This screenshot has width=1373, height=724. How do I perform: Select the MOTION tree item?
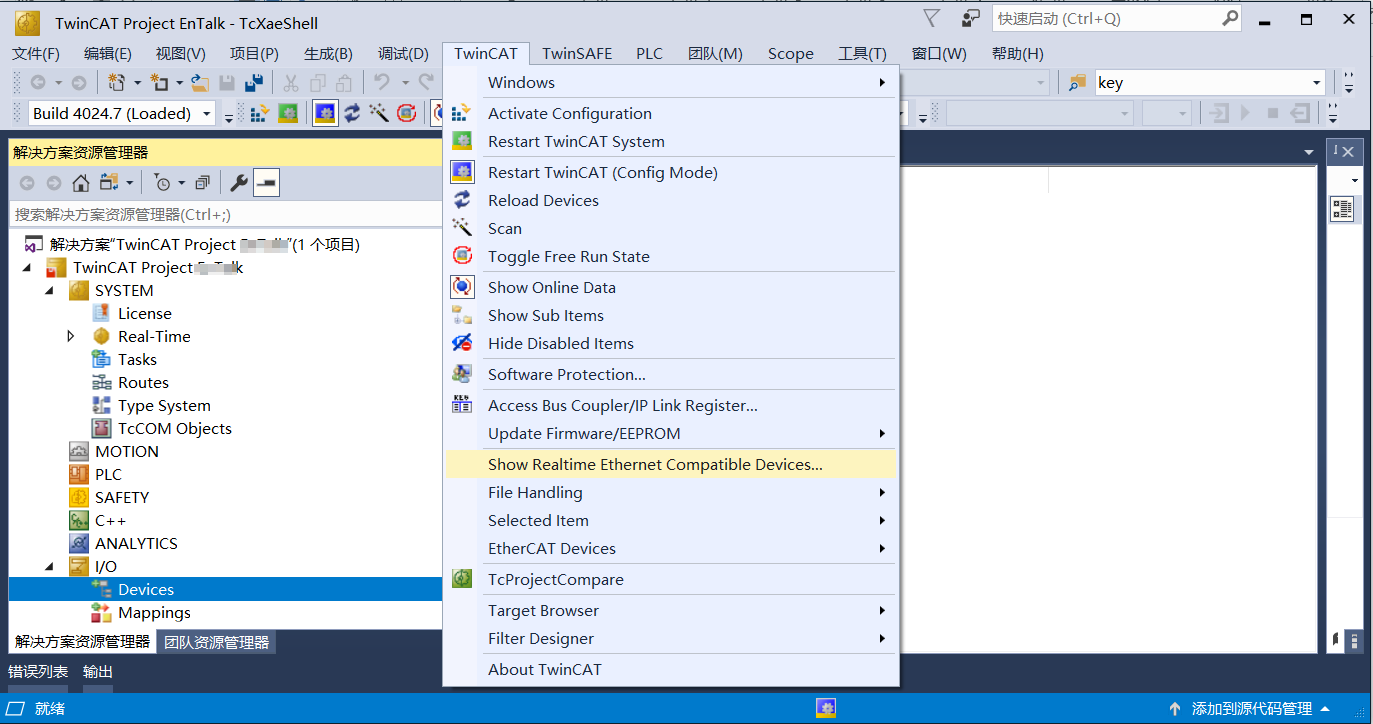click(x=127, y=452)
